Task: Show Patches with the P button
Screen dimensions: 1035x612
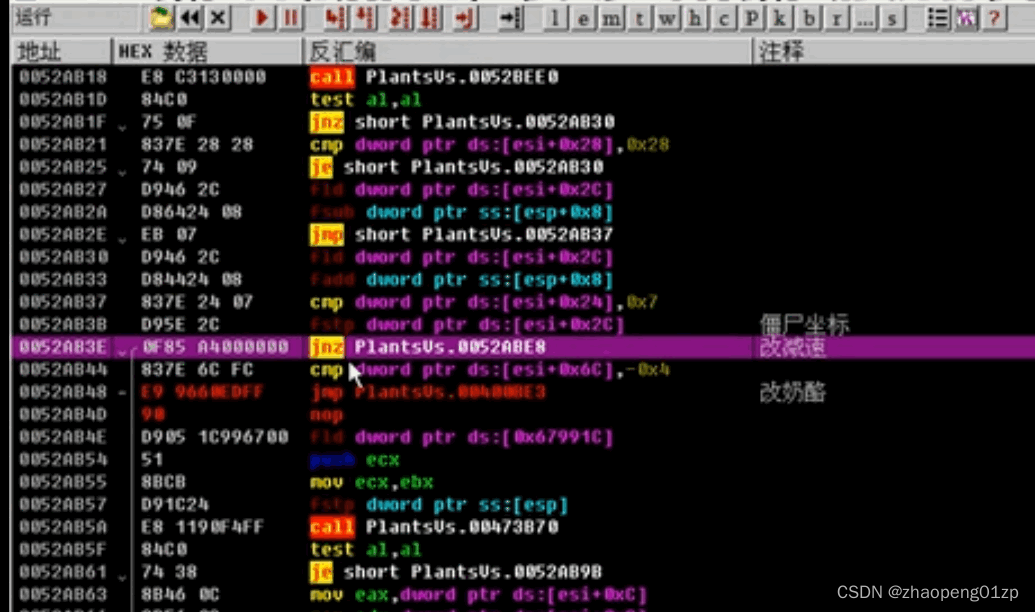Action: pos(751,18)
